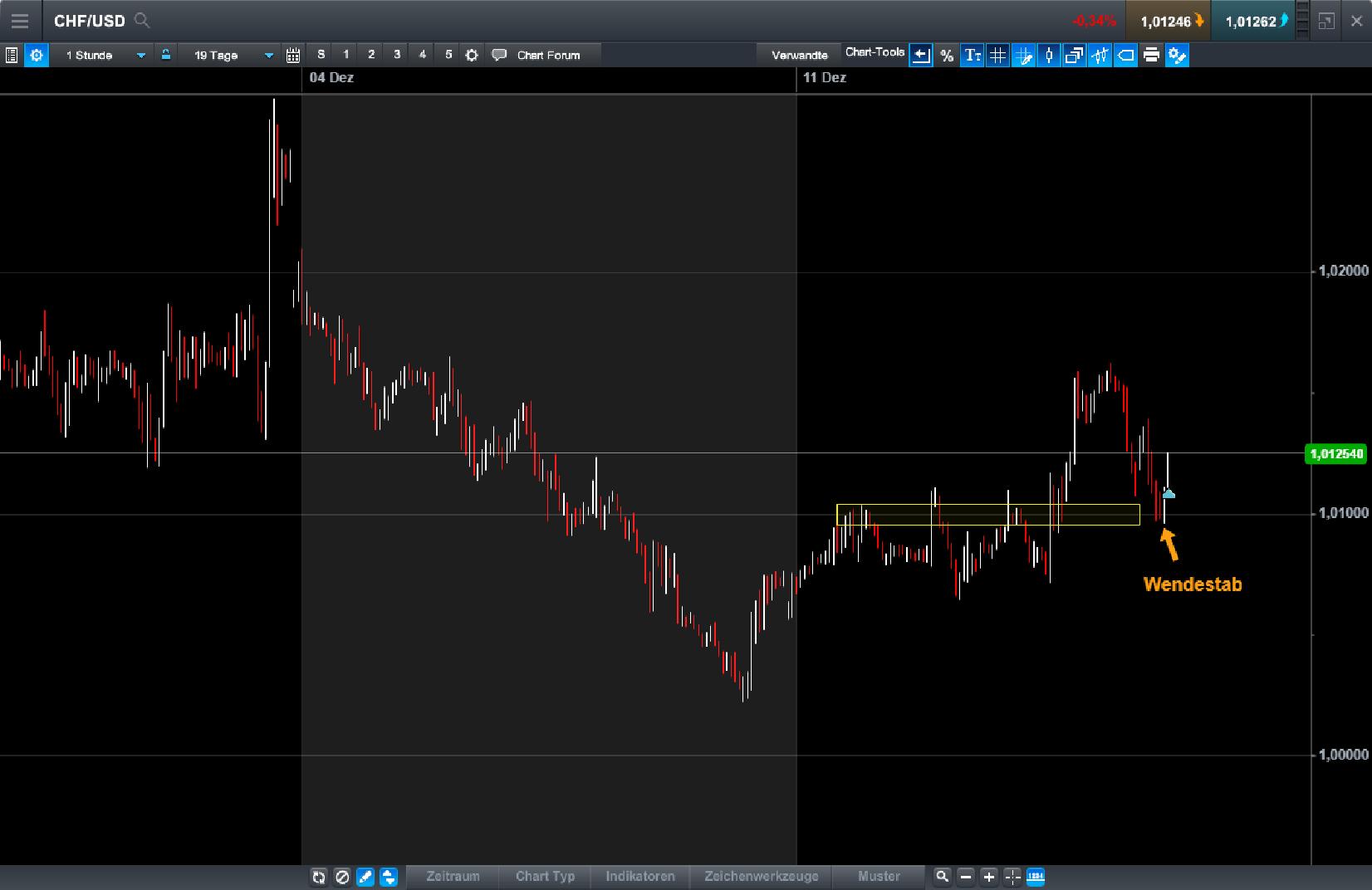Select the 5-minute timeframe button

[x=448, y=55]
